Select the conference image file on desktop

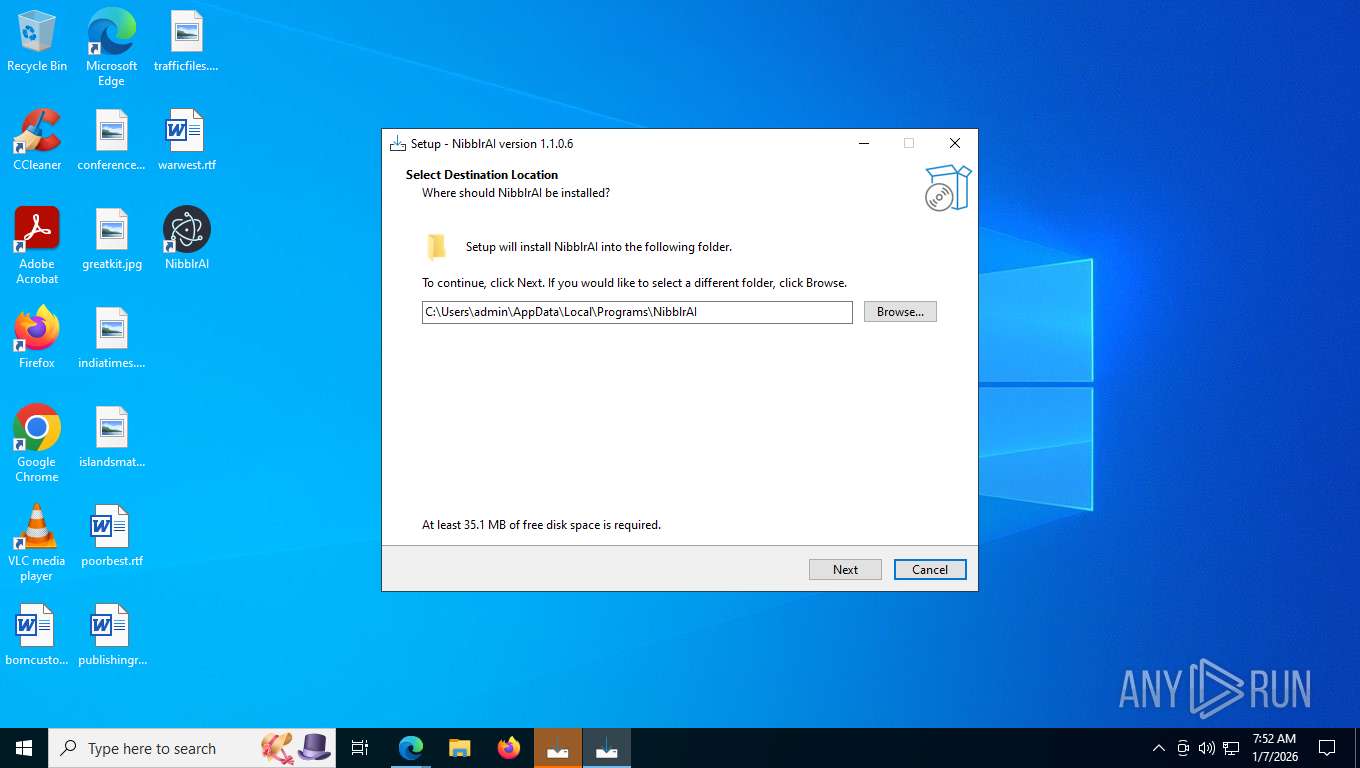[111, 140]
